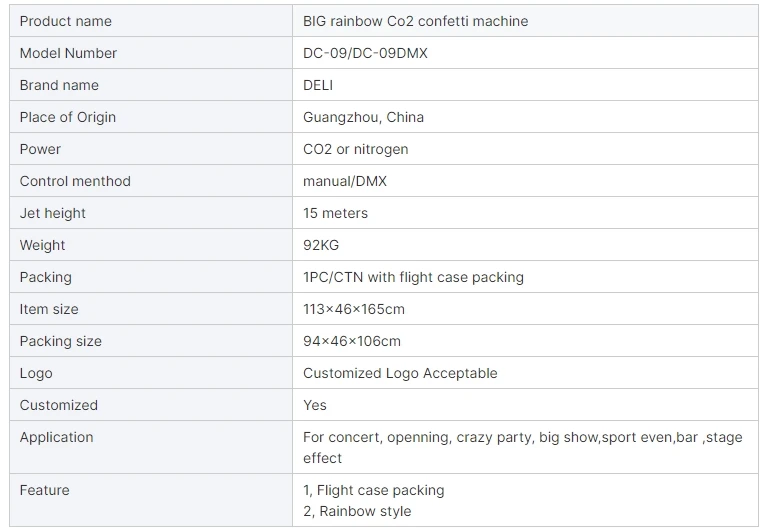Select the "manual/DMX" control value
This screenshot has height=532, width=765.
point(345,181)
